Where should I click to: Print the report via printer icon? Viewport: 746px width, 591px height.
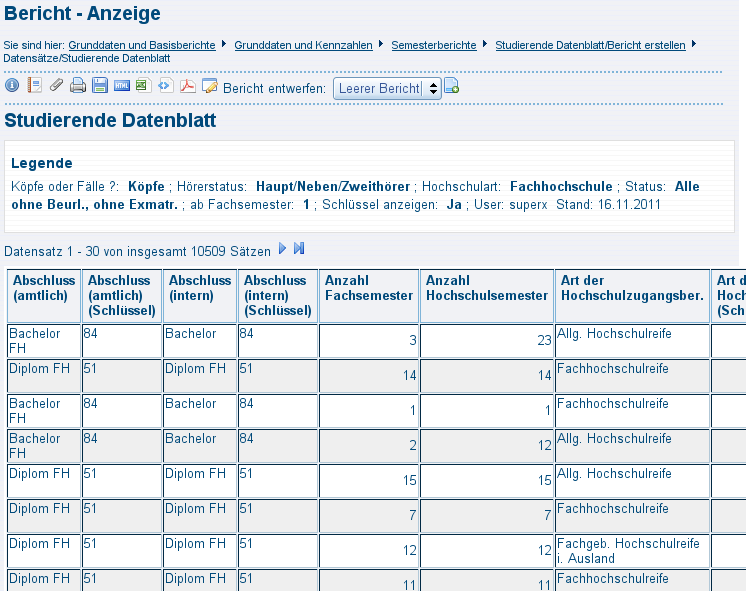(78, 86)
